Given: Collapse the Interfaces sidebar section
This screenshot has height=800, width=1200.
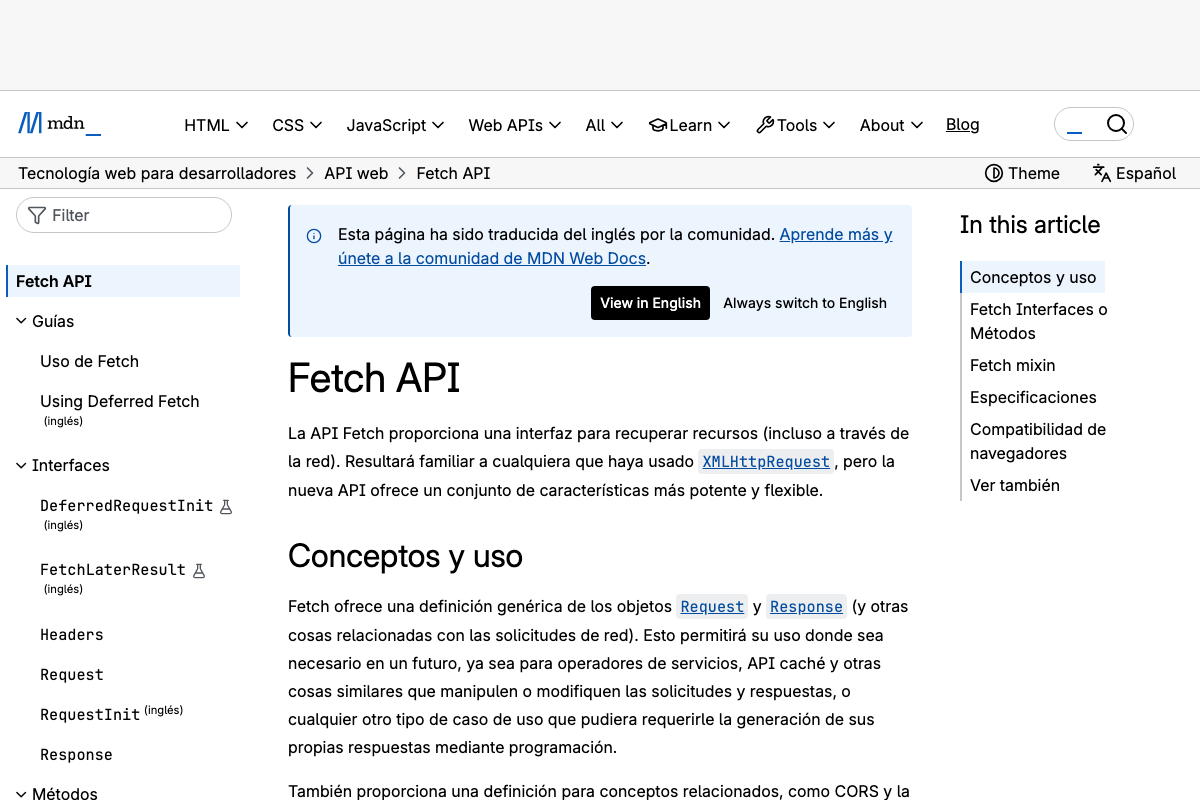Looking at the screenshot, I should pyautogui.click(x=62, y=465).
